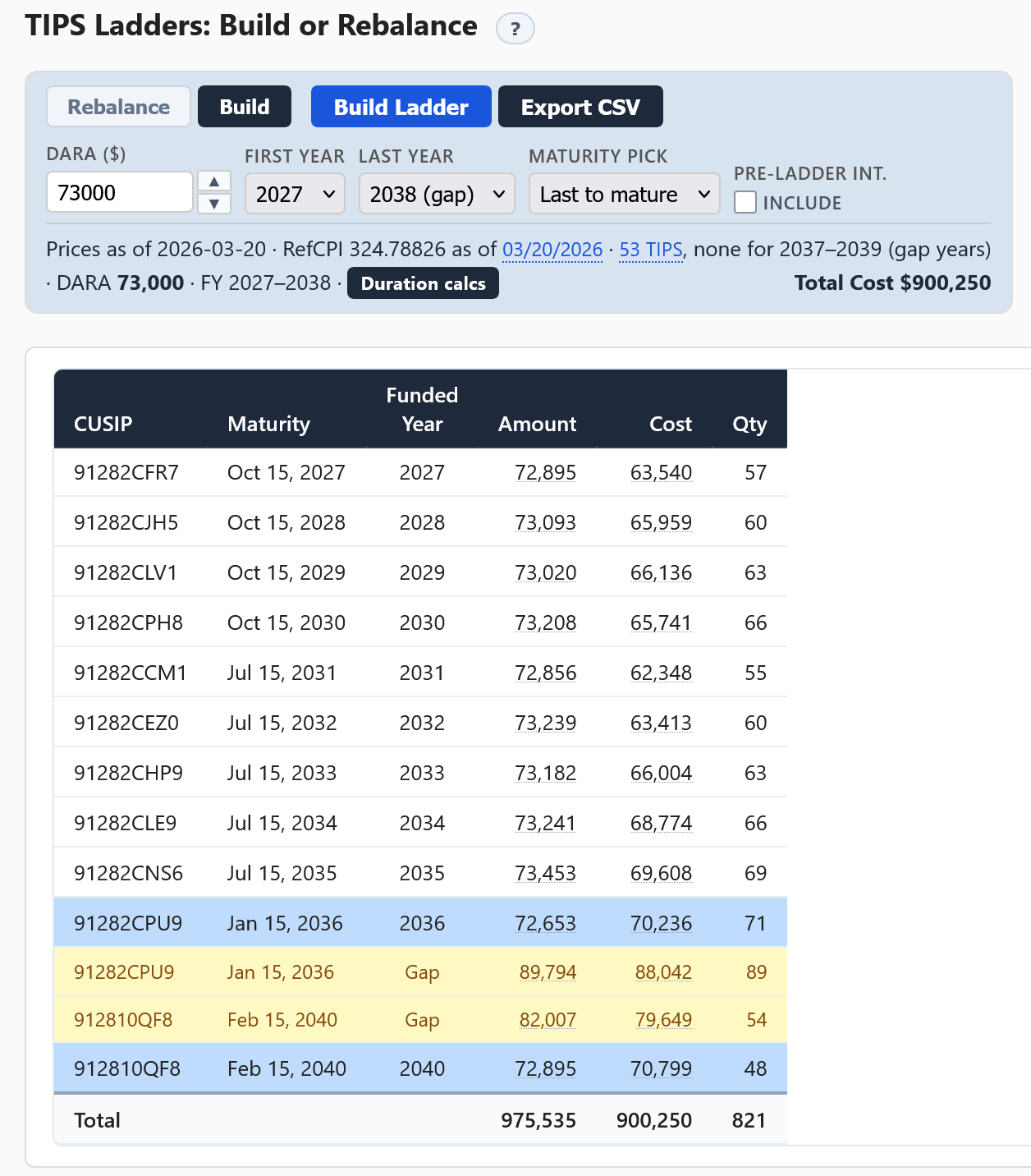Click gap amount 89,794
This screenshot has width=1031, height=1176.
[x=548, y=972]
